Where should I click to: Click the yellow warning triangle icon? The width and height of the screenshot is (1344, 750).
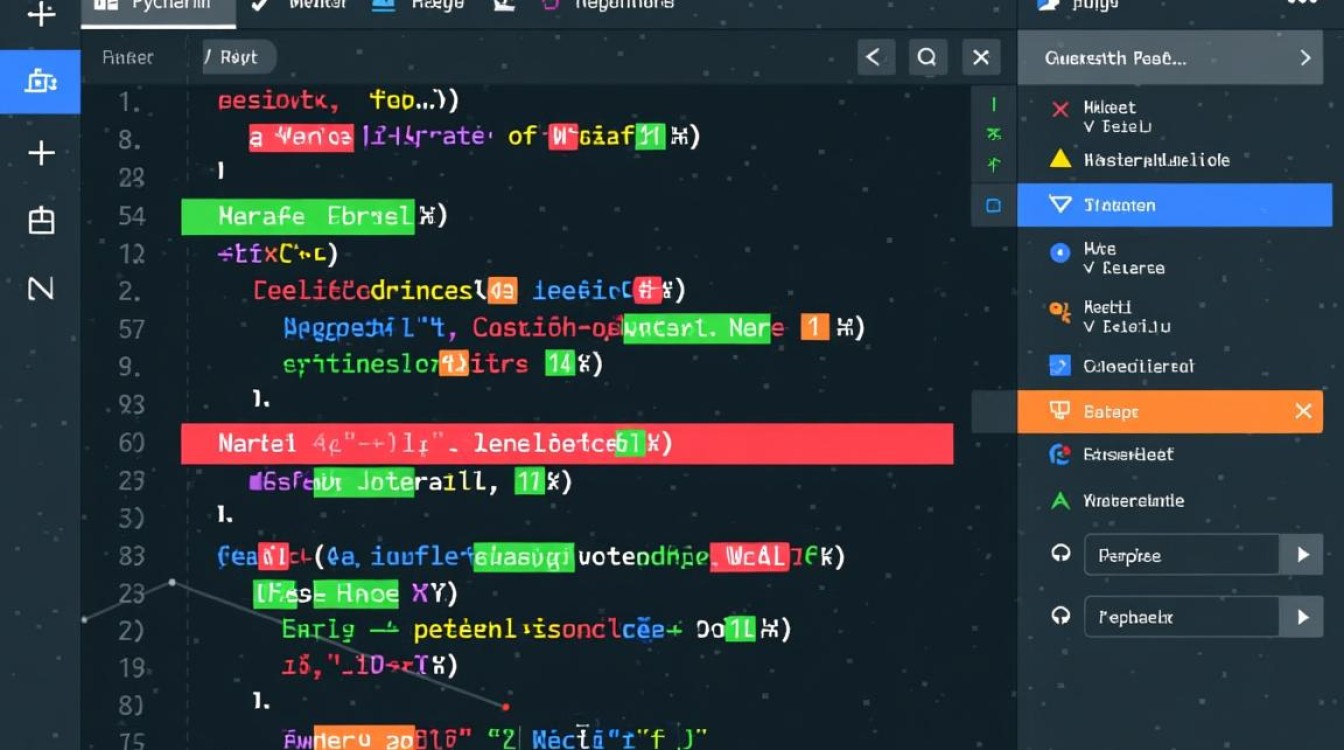pyautogui.click(x=1060, y=158)
